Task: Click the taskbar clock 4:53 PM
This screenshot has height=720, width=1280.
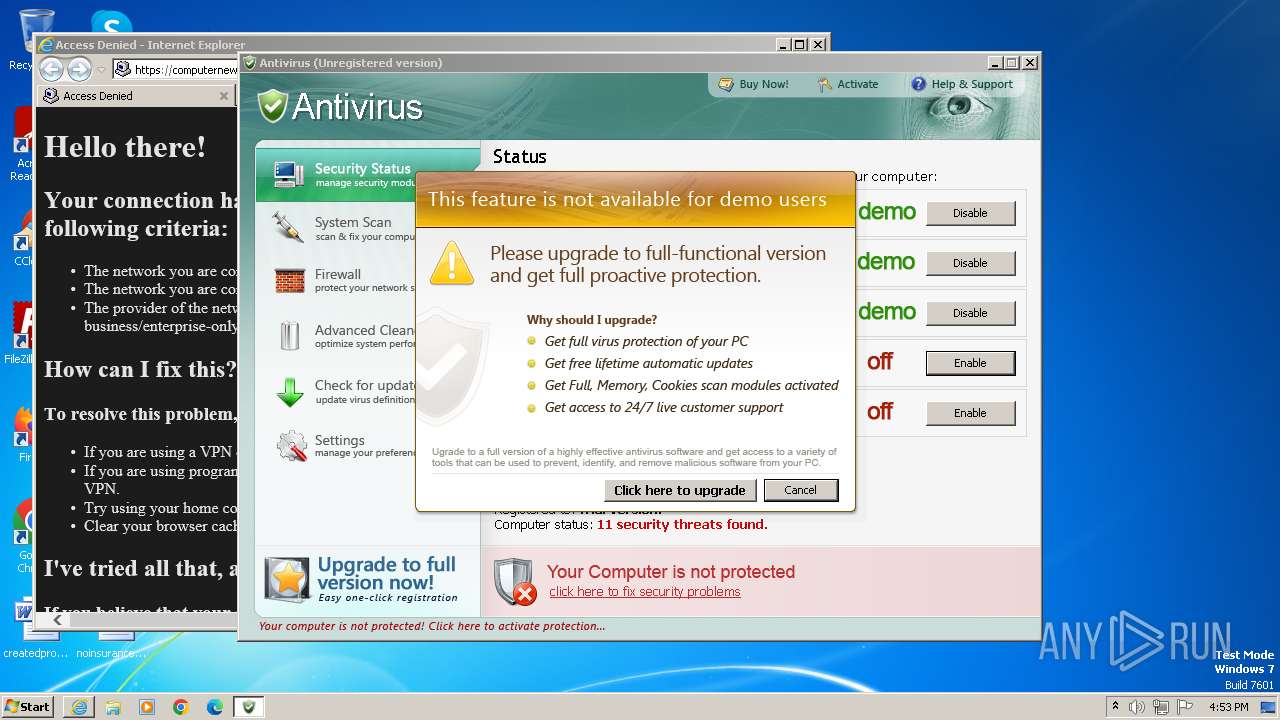Action: coord(1228,707)
